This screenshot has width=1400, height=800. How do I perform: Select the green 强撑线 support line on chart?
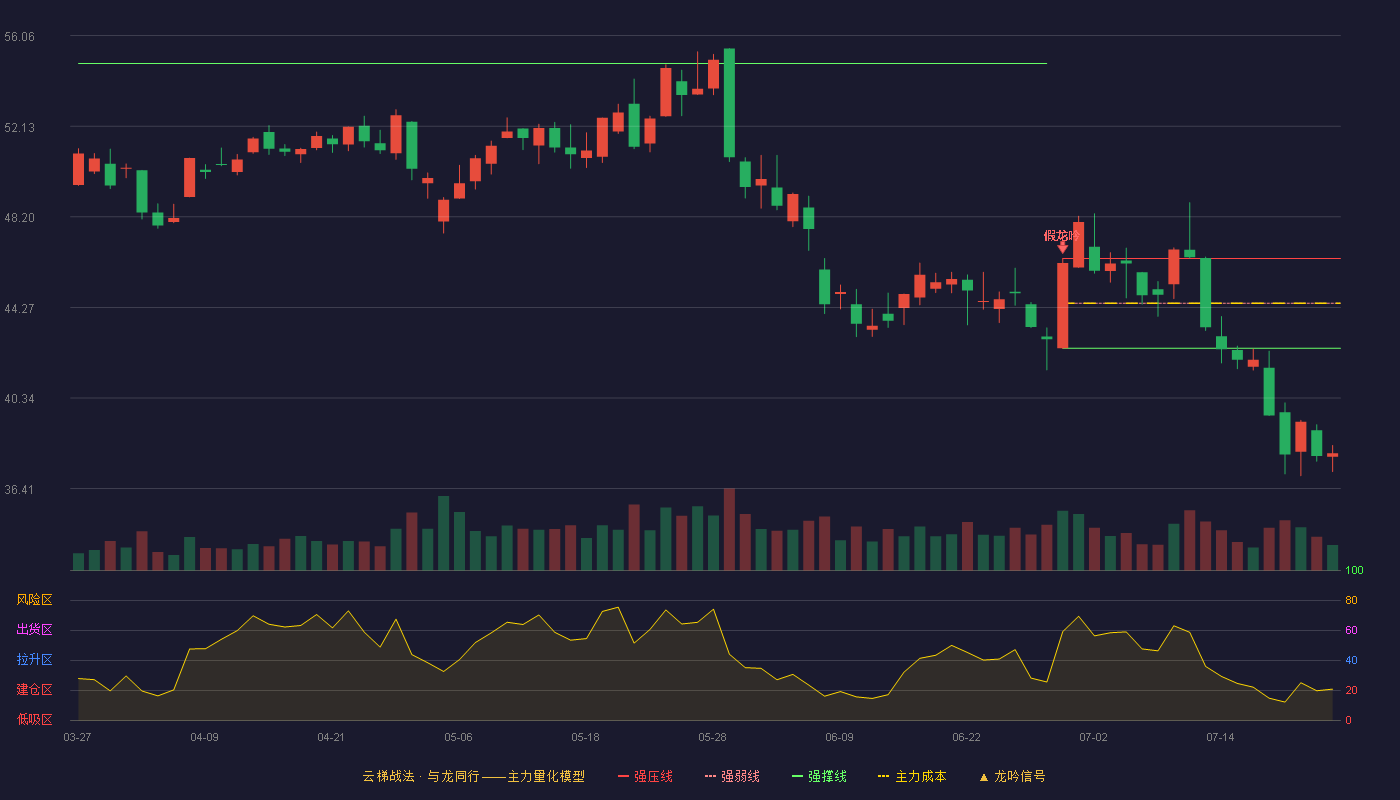coord(1200,348)
